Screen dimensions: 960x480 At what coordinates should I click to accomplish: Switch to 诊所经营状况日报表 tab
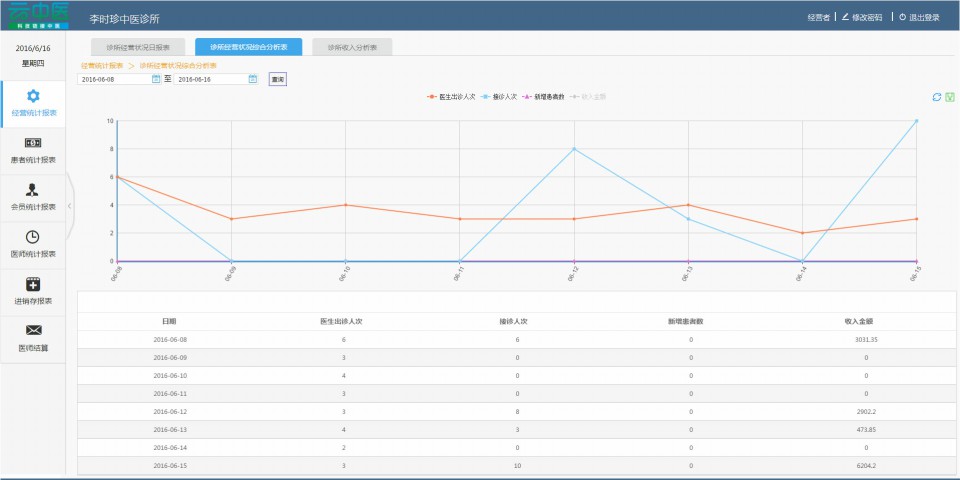pos(138,47)
